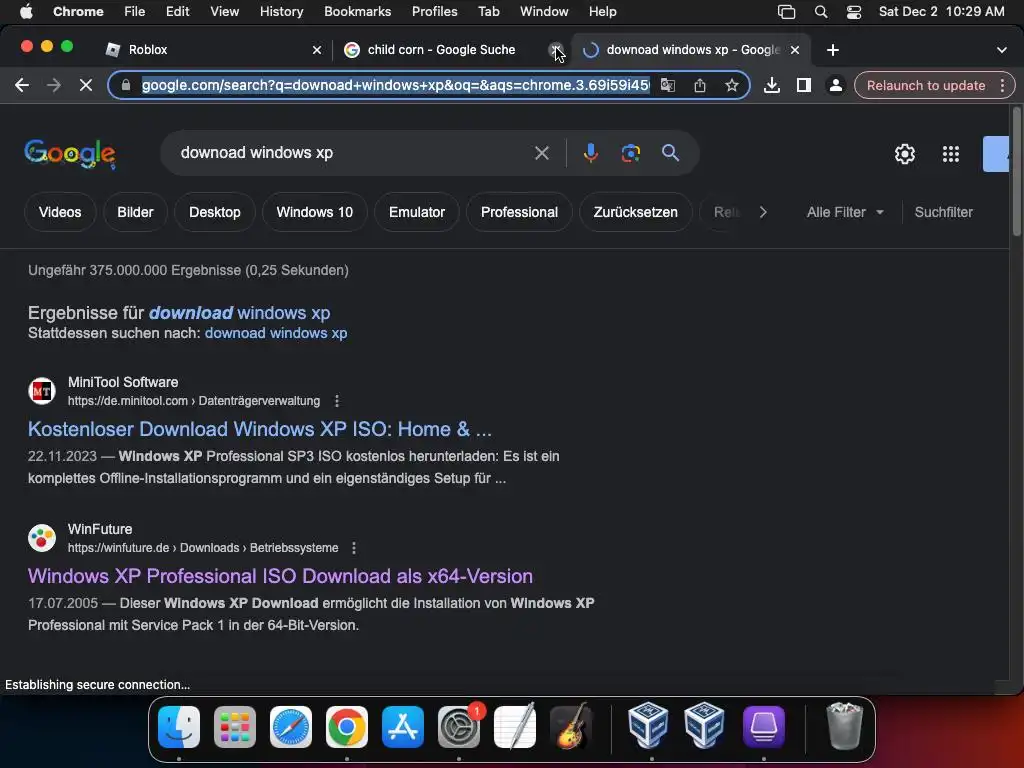This screenshot has width=1024, height=768.
Task: Click the forward navigation arrow
Action: coord(54,86)
